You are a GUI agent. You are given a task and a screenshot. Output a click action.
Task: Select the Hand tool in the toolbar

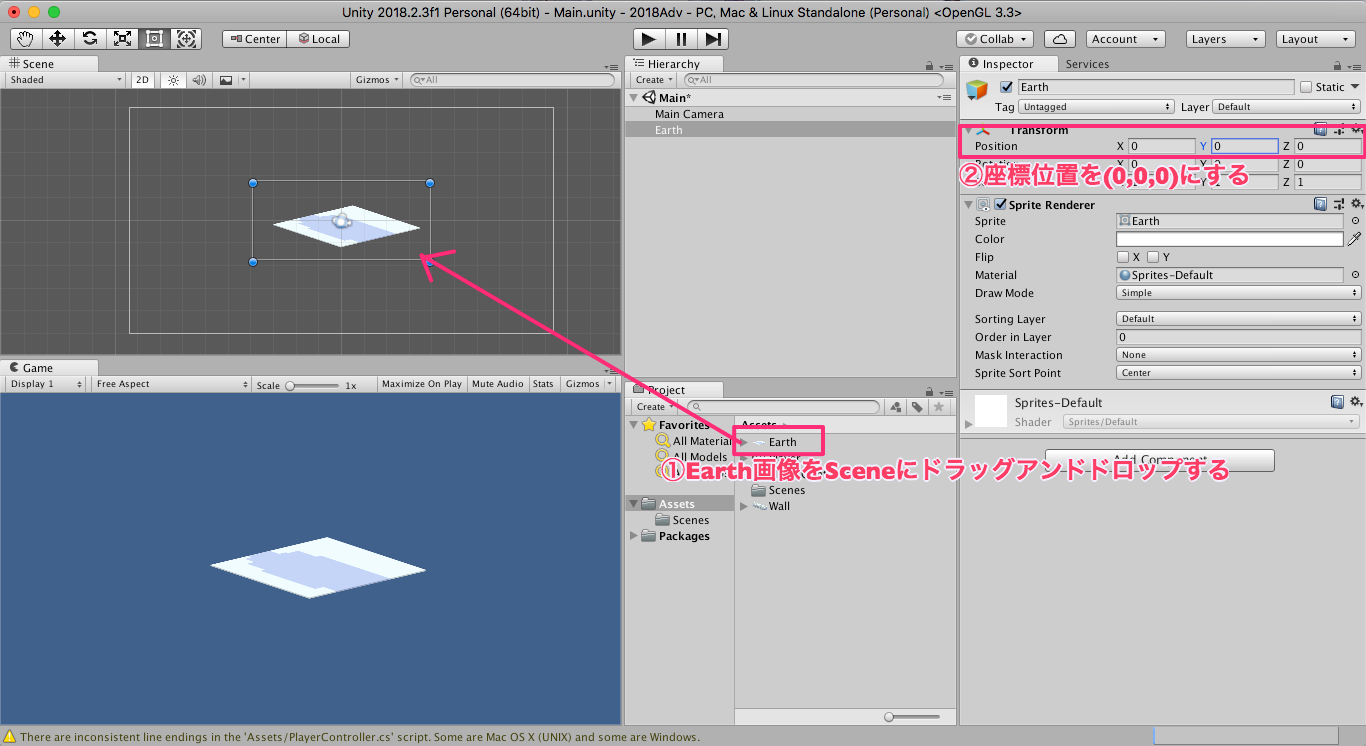(26, 39)
